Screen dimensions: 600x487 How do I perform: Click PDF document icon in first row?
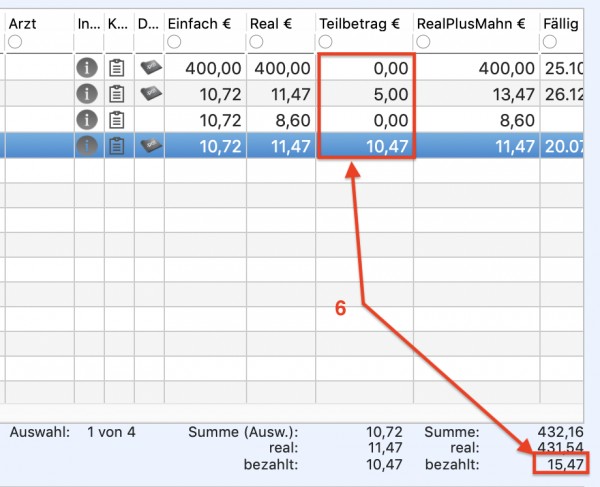coord(151,67)
